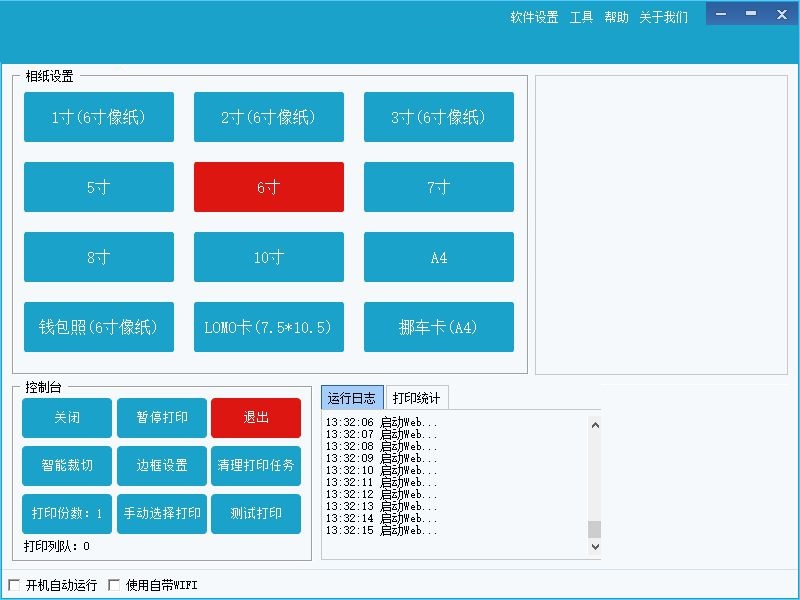The image size is (800, 600).
Task: Enable the 开机自动运行 checkbox
Action: 14,585
